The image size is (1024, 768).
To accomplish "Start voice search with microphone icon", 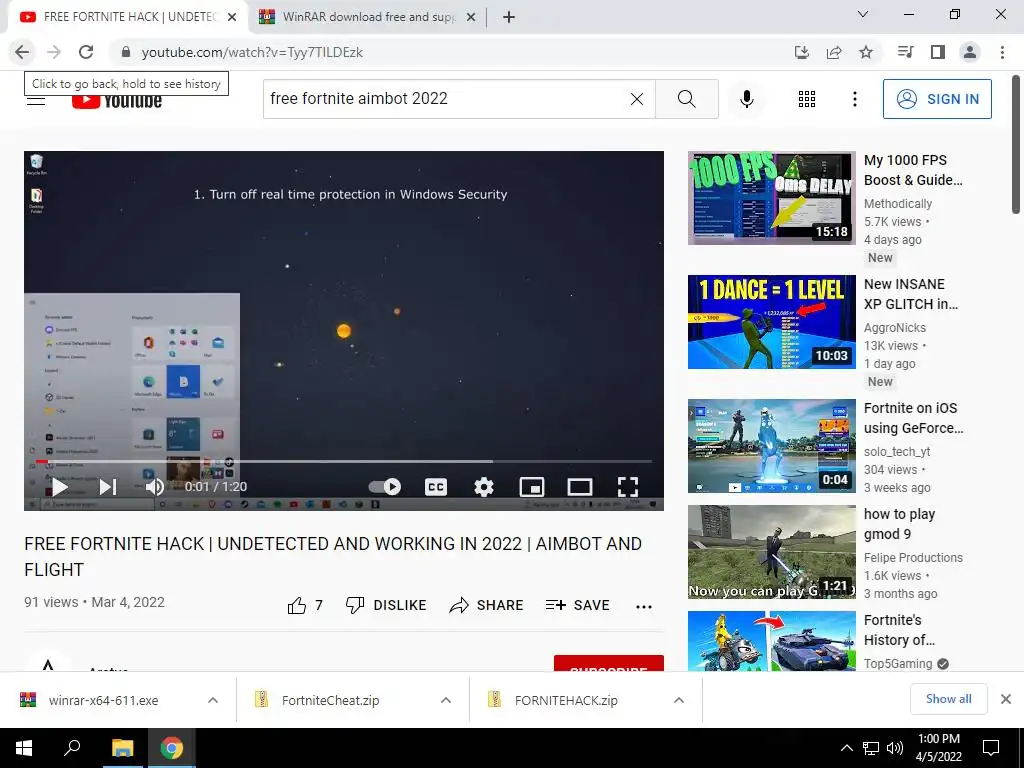I will click(747, 99).
